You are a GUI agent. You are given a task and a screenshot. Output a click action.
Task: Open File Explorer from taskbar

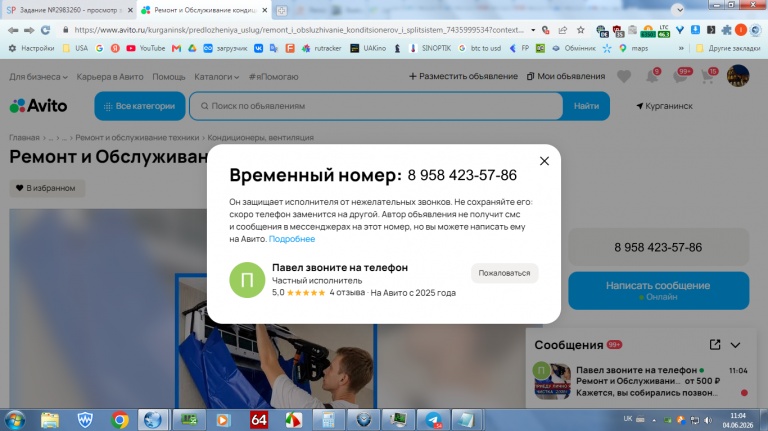[x=49, y=420]
